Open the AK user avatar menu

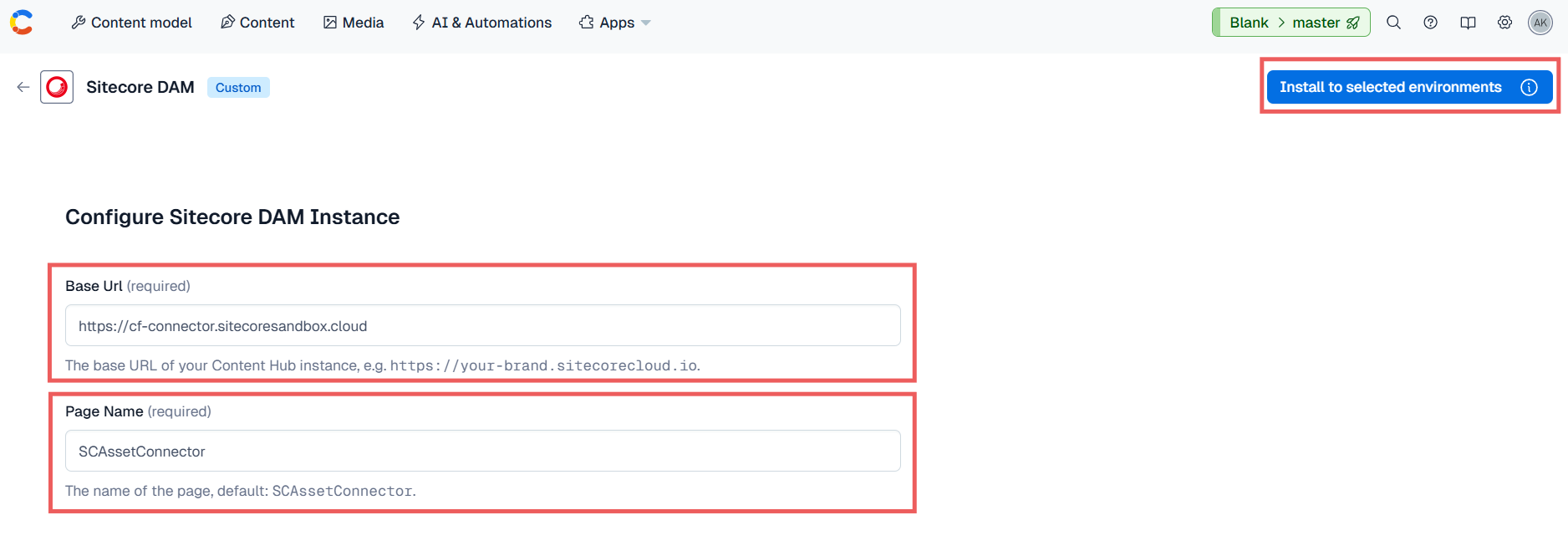[1540, 23]
